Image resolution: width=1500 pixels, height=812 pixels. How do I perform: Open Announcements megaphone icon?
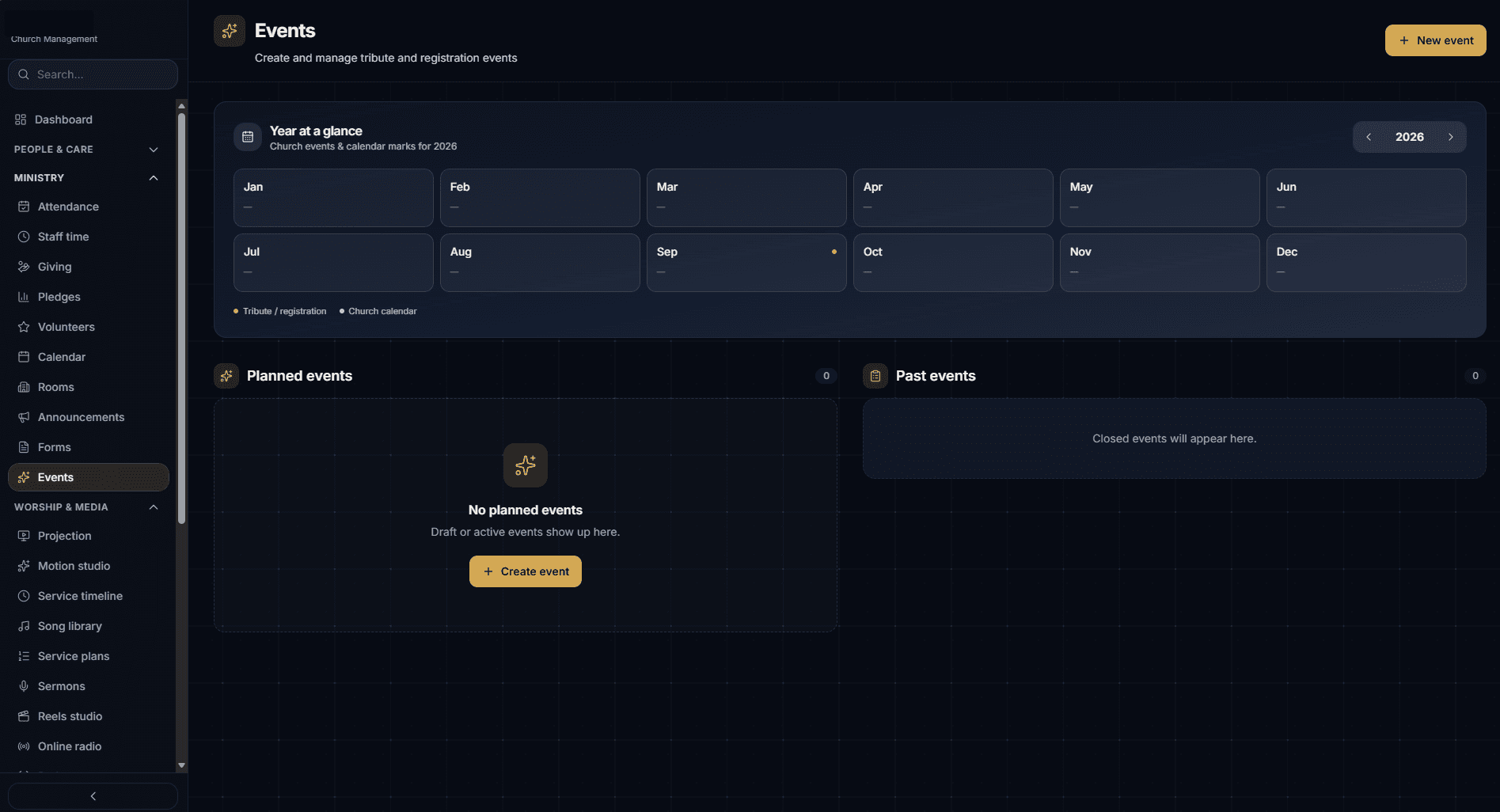coord(24,417)
